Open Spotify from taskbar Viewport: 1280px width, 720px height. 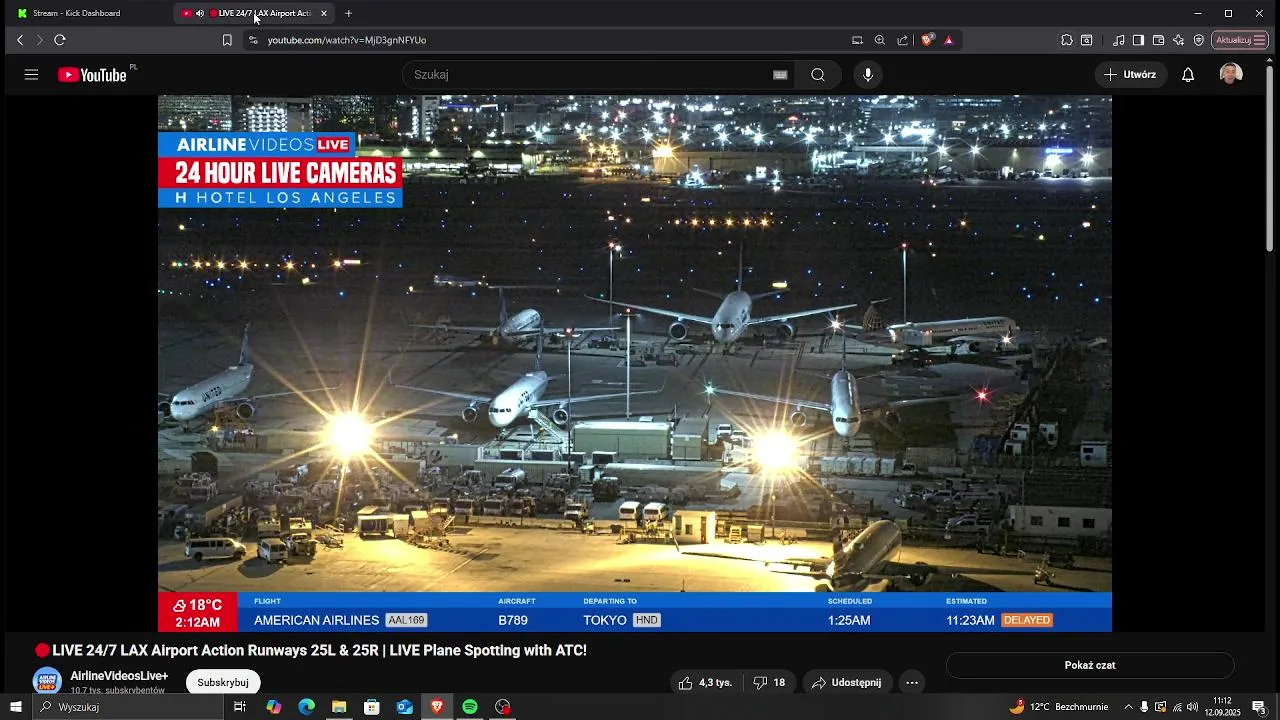point(470,707)
